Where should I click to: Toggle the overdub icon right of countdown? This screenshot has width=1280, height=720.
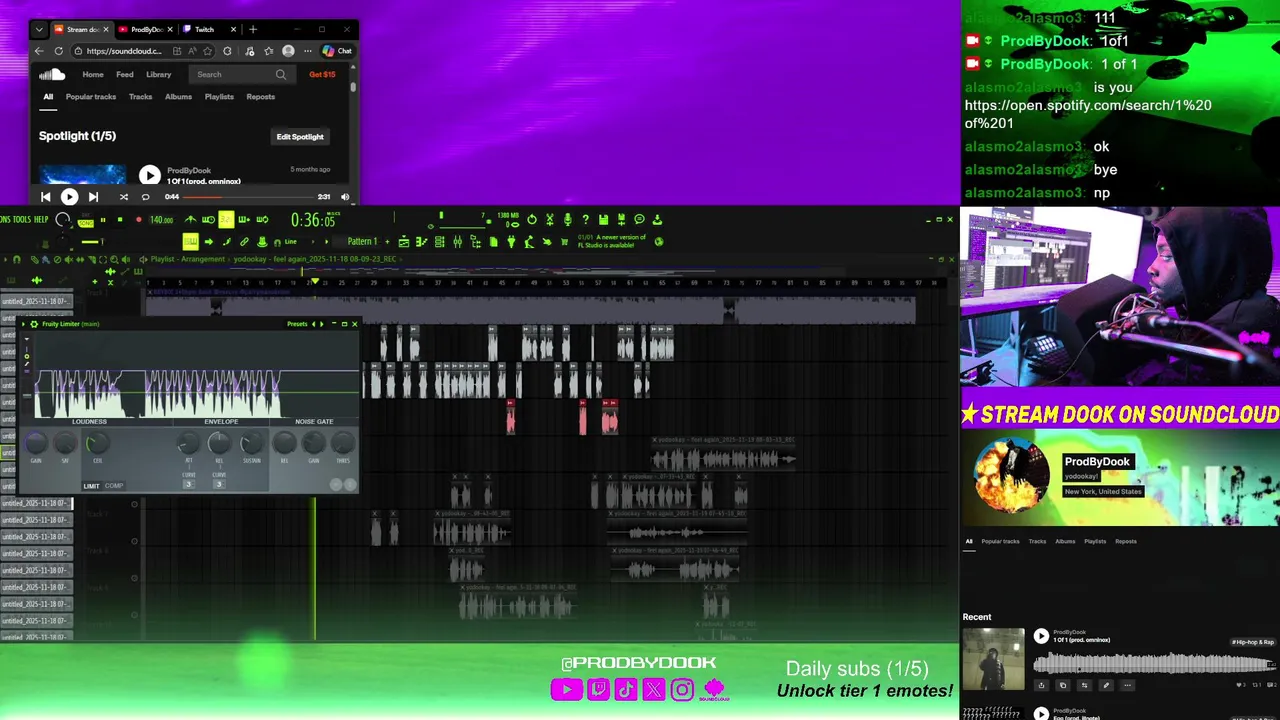tap(244, 219)
